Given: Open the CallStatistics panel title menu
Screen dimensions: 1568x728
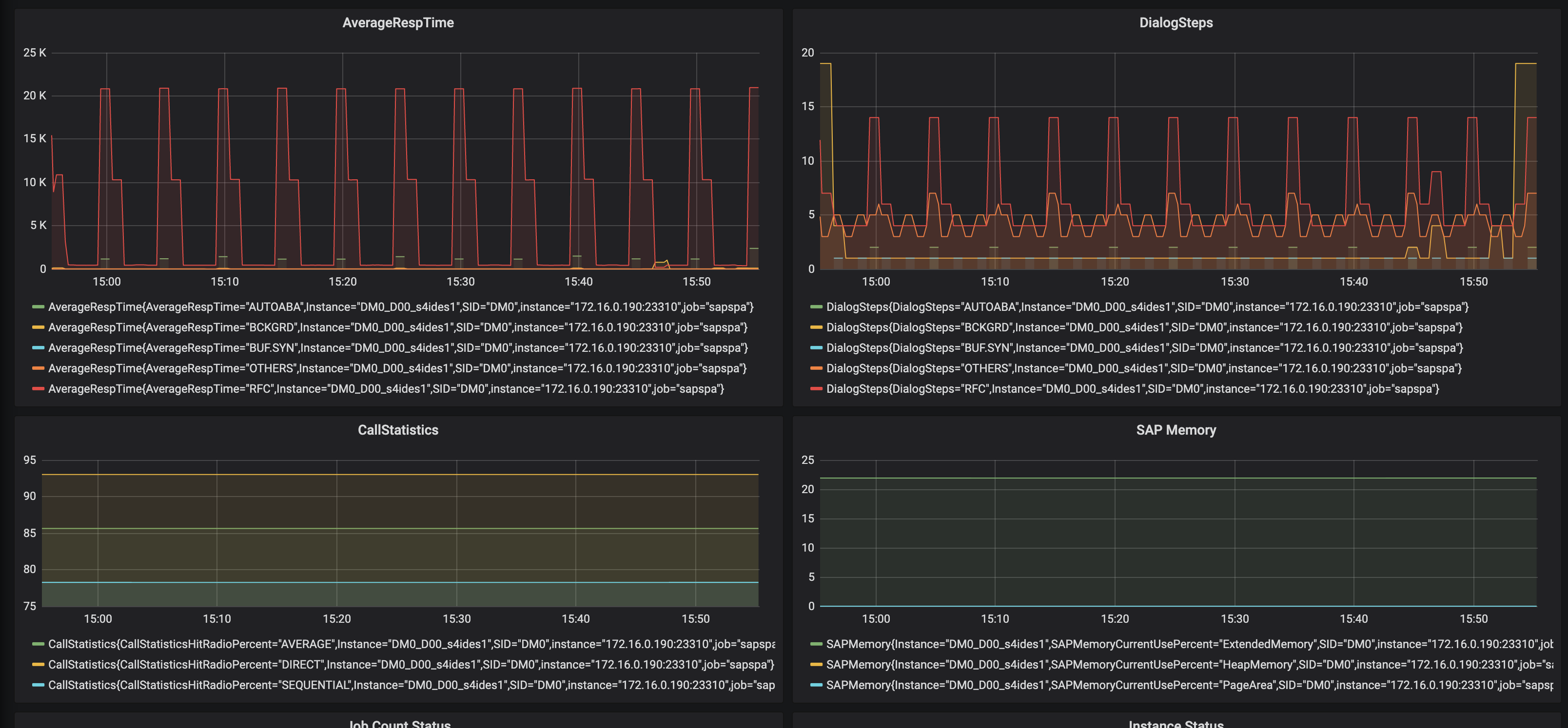Looking at the screenshot, I should [398, 430].
